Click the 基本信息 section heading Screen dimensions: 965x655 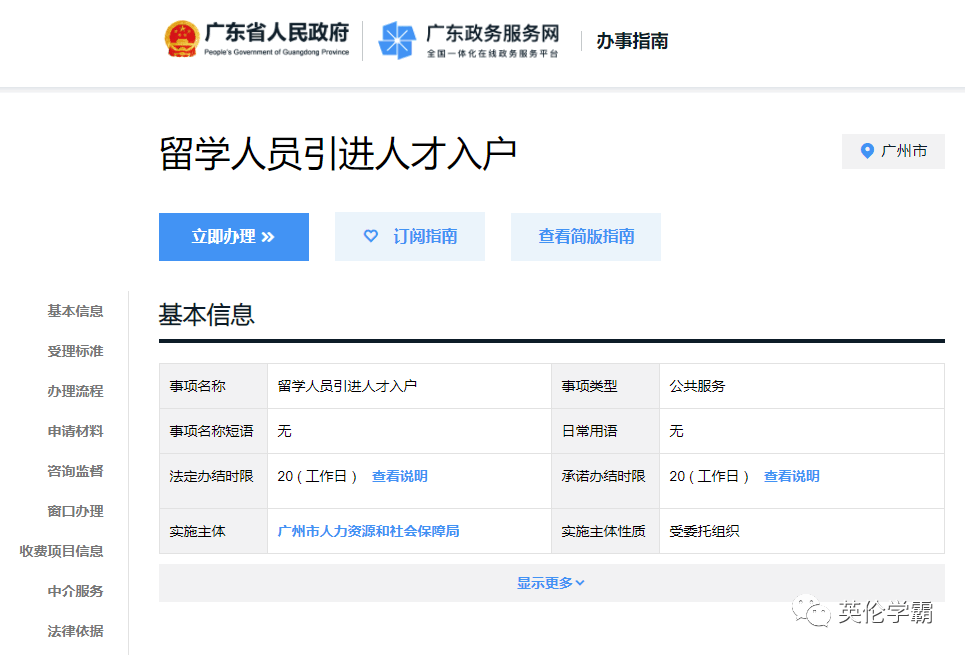click(x=206, y=315)
